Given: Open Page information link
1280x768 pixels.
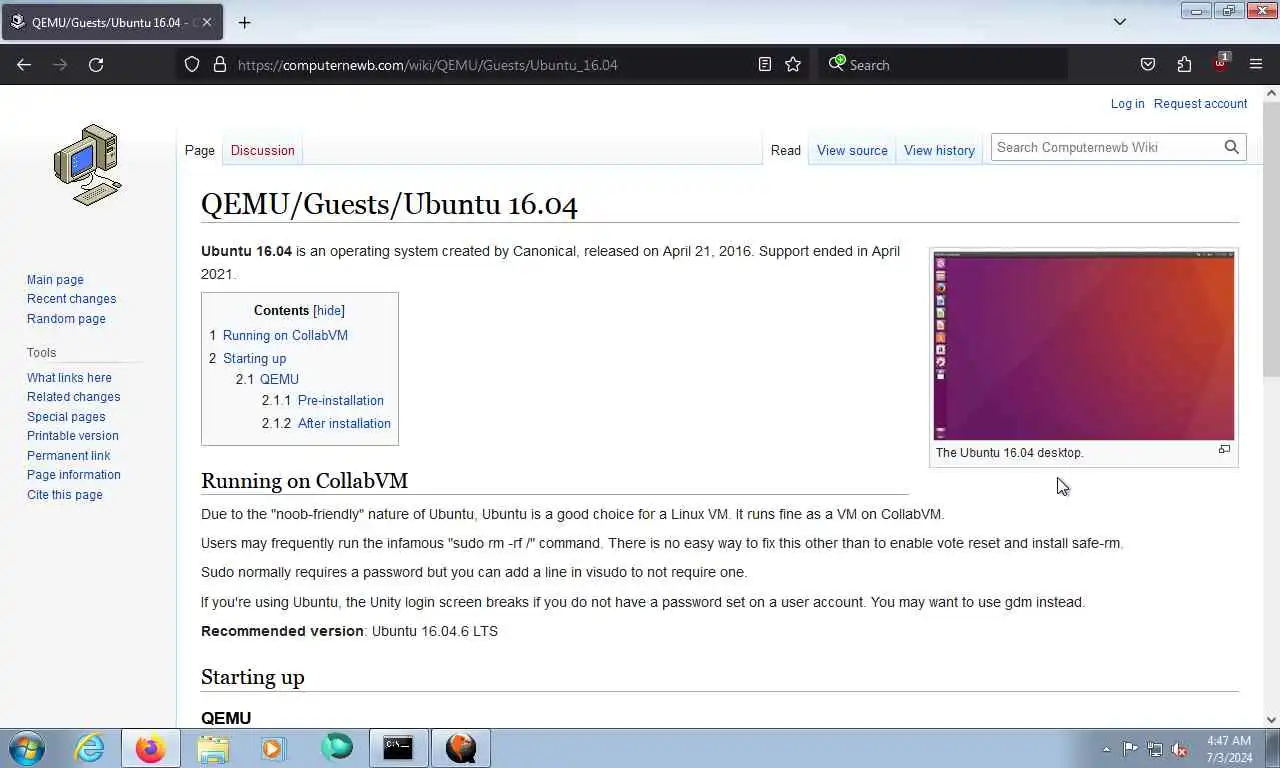Looking at the screenshot, I should click(x=73, y=475).
